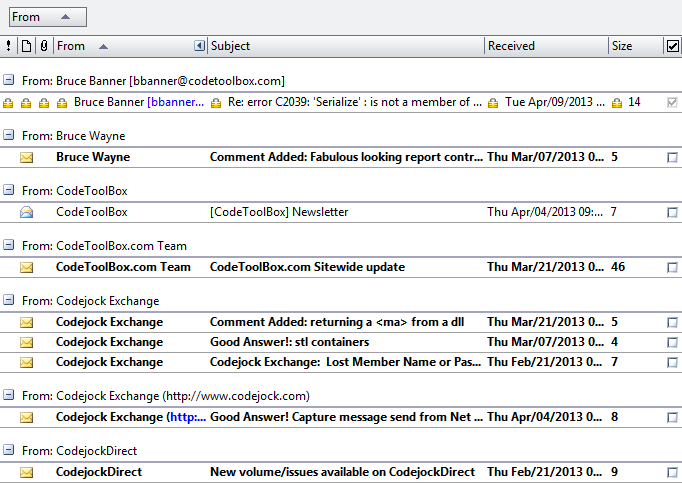Click the document icon column header

click(26, 46)
